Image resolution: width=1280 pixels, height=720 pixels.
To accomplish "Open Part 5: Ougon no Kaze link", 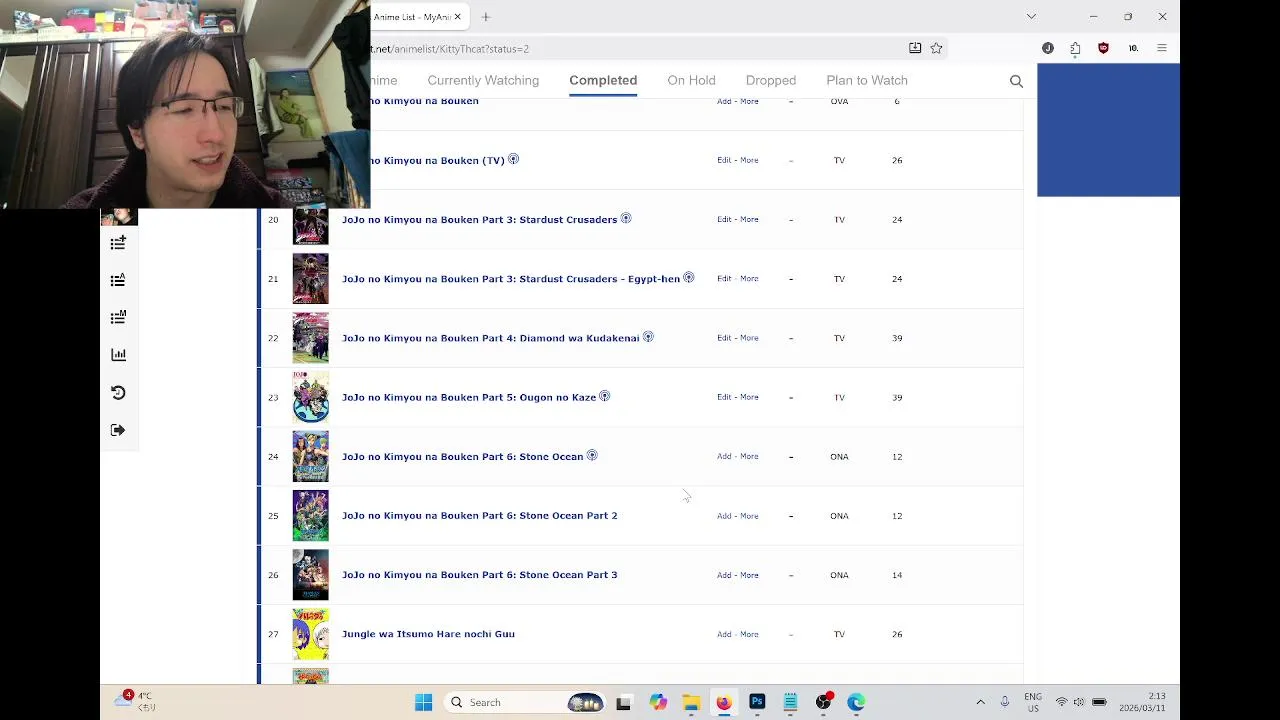I will [x=469, y=397].
